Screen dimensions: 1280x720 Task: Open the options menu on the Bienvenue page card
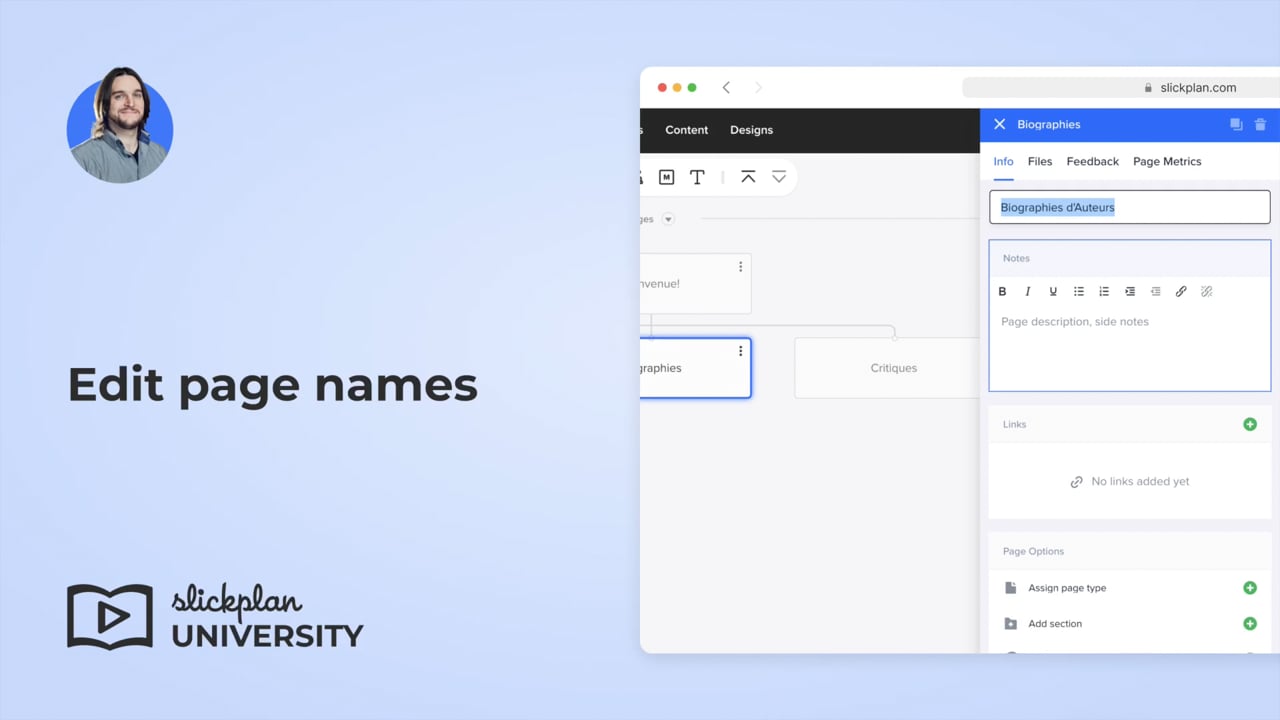pos(740,267)
